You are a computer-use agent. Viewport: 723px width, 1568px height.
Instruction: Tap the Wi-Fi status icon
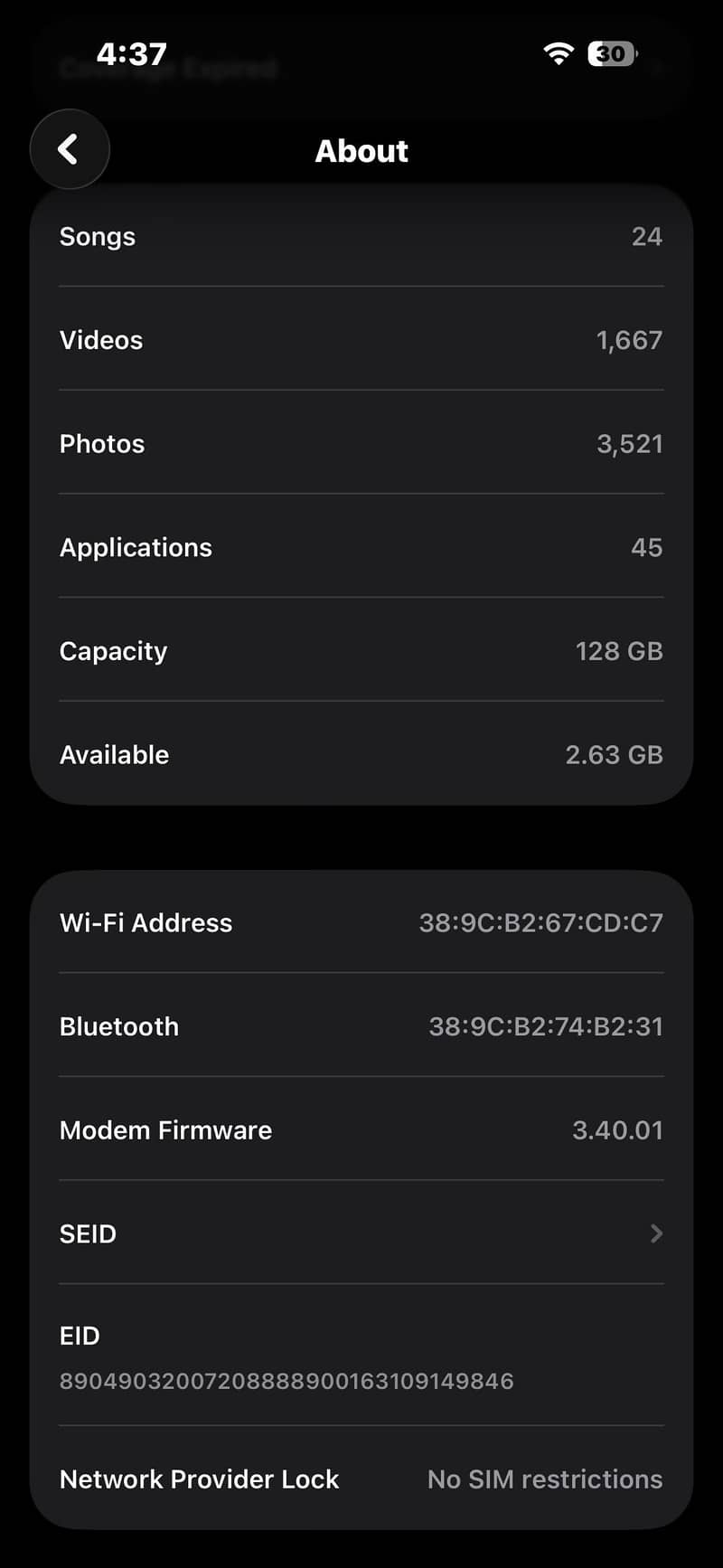[559, 54]
